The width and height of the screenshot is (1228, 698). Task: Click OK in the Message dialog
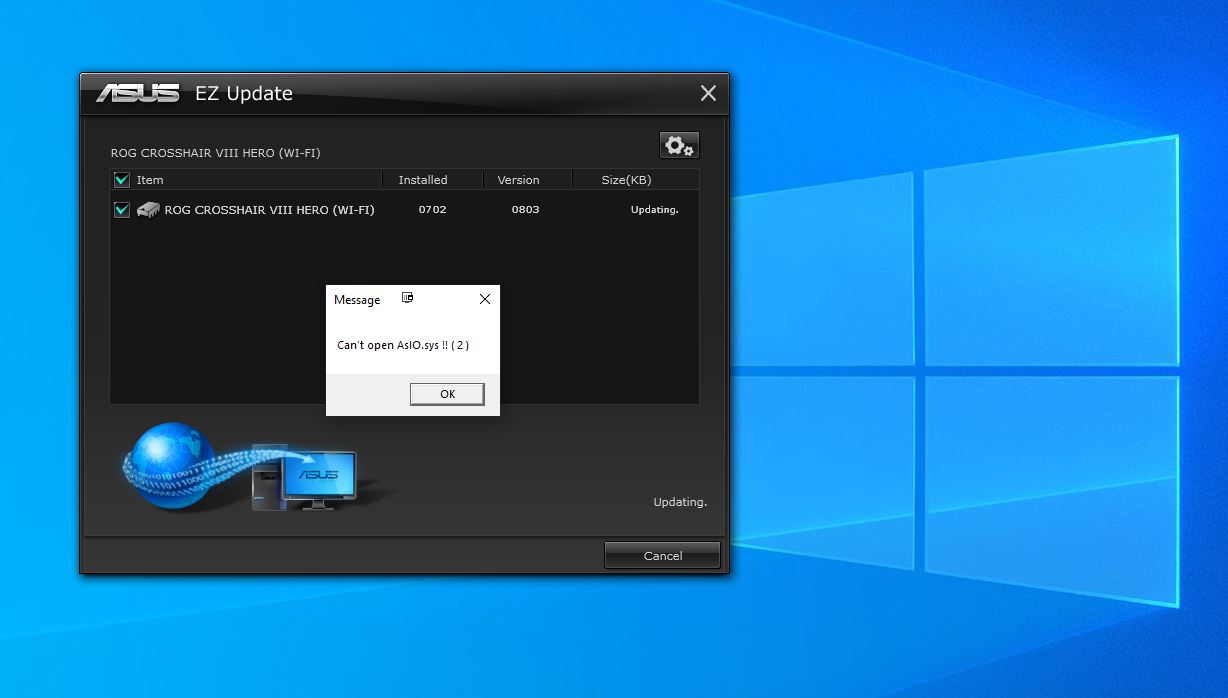[x=447, y=394]
